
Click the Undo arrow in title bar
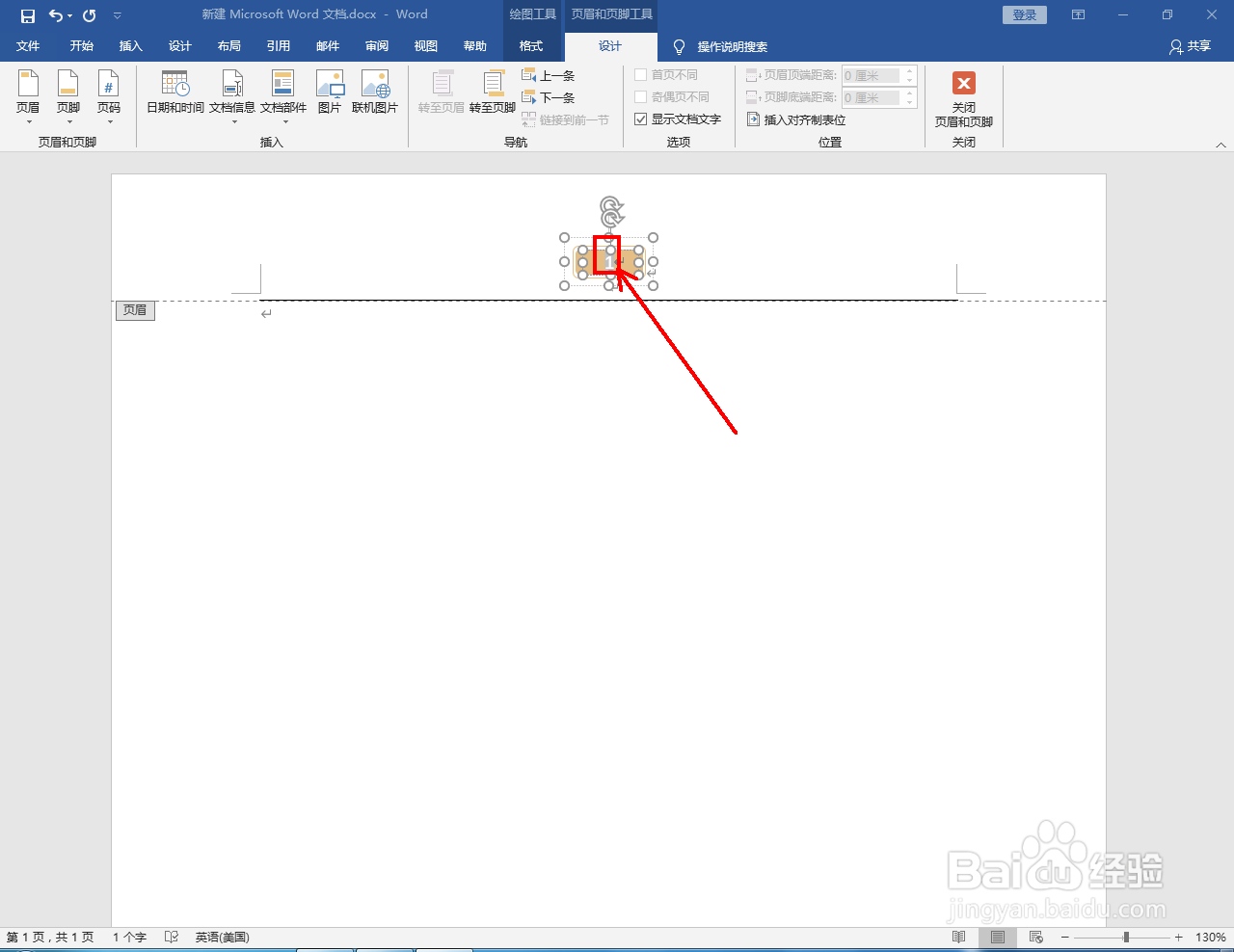point(54,13)
